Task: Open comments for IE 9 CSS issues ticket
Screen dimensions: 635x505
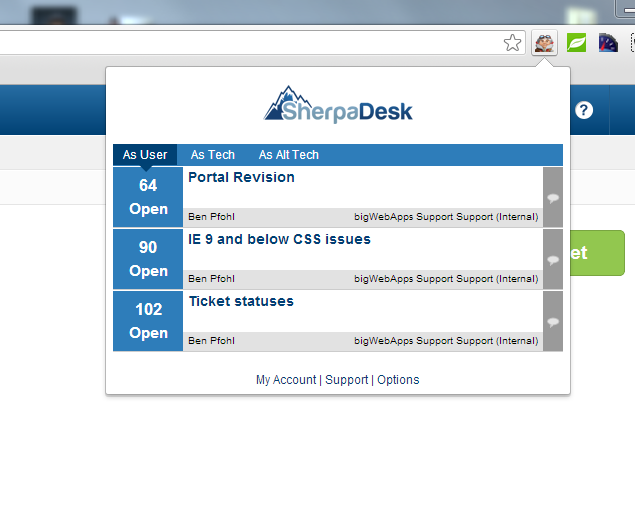Action: coord(553,260)
